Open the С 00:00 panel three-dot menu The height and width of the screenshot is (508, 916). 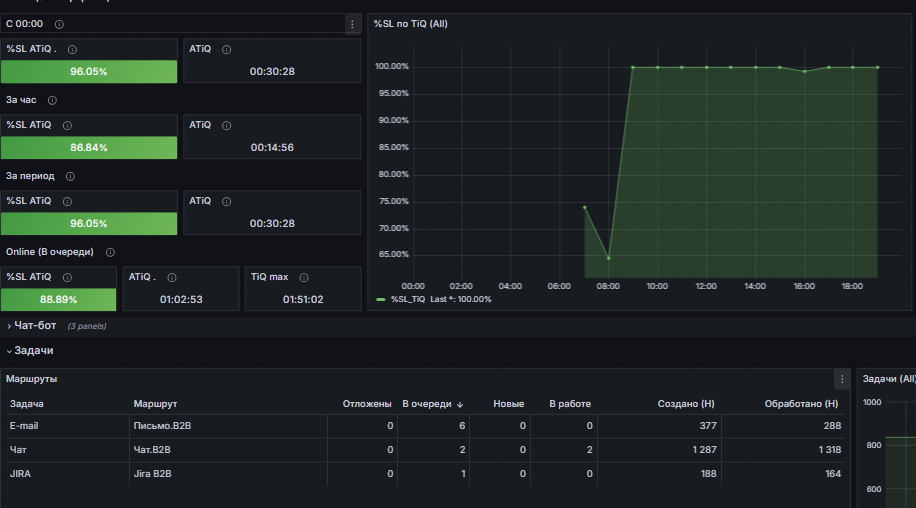pos(352,24)
